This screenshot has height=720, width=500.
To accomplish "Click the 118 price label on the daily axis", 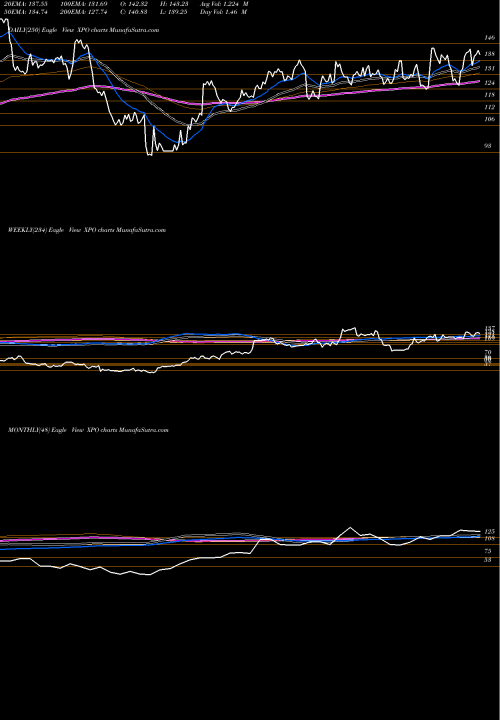I will 490,95.
